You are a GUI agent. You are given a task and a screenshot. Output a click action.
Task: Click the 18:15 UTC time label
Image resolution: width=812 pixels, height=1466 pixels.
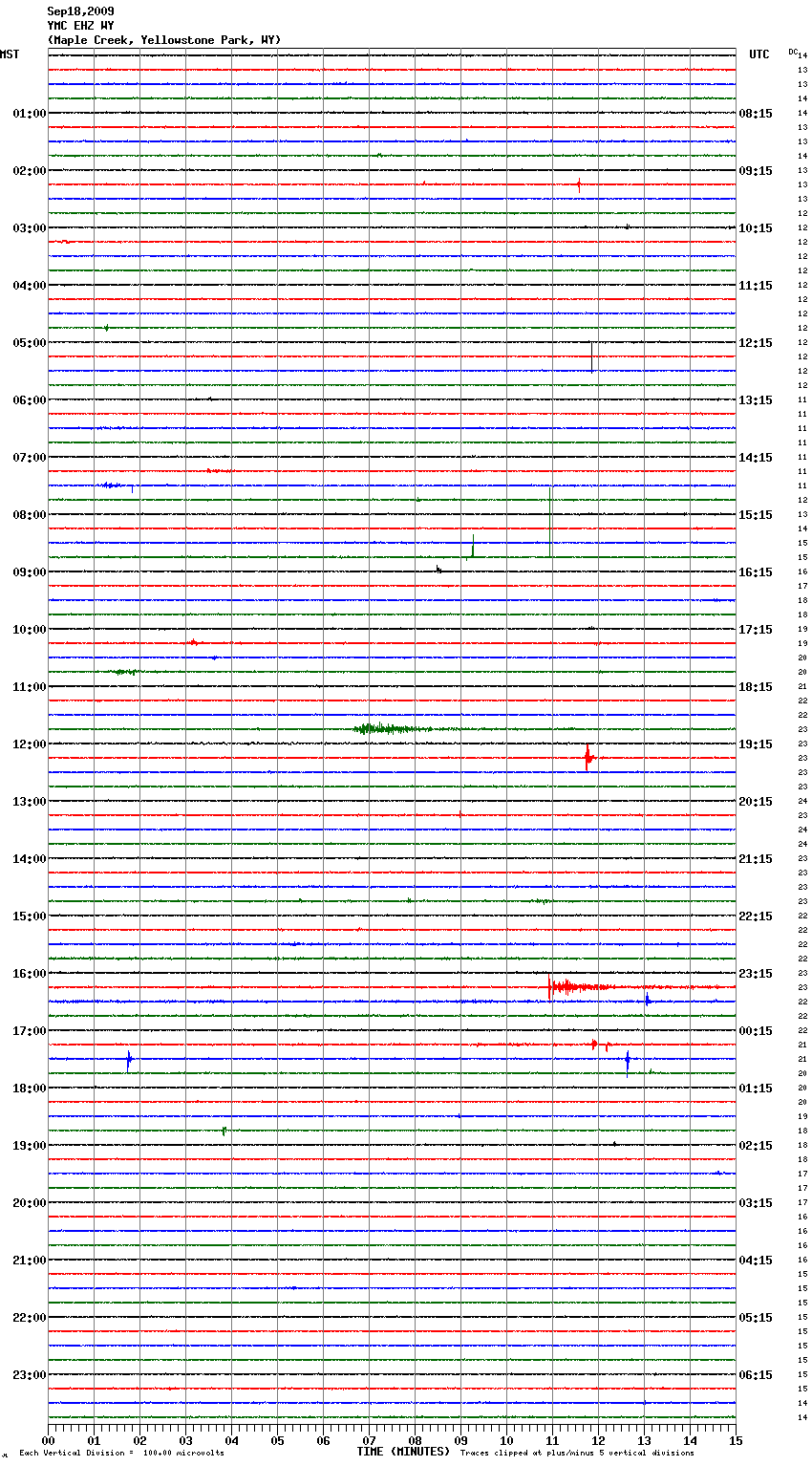[756, 687]
